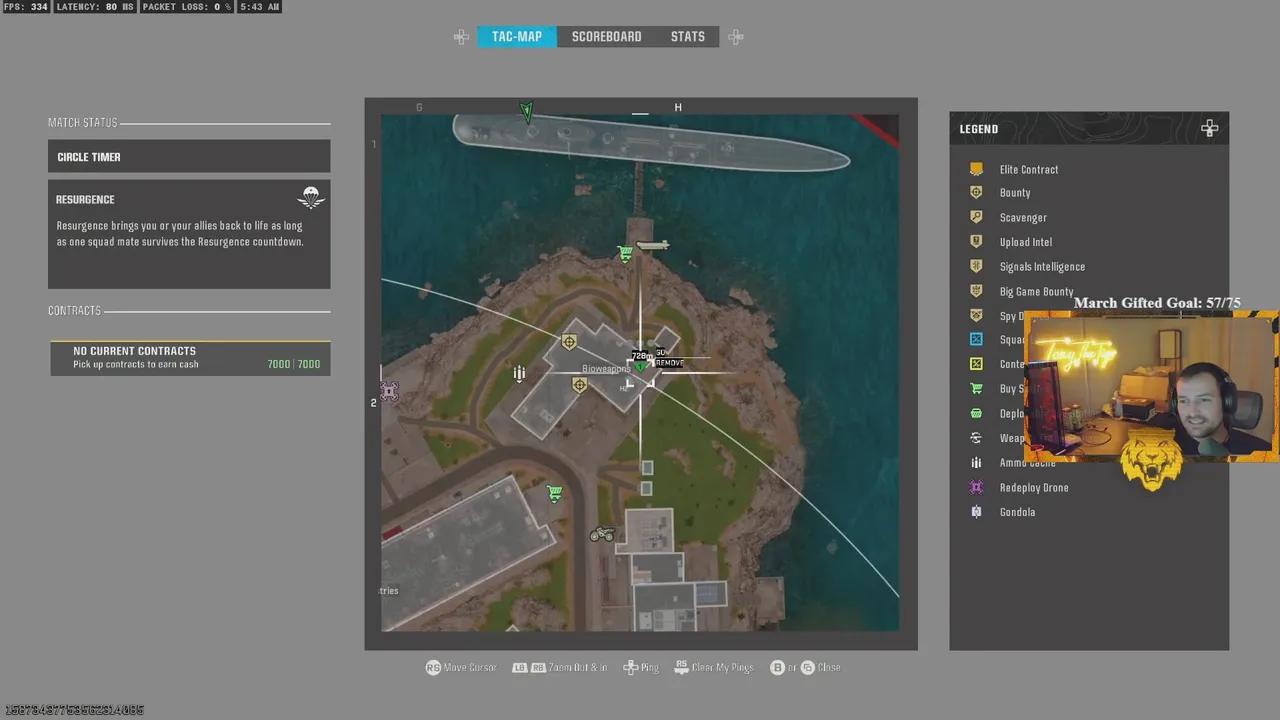Click the Gondola legend icon
This screenshot has width=1280, height=720.
[x=976, y=512]
